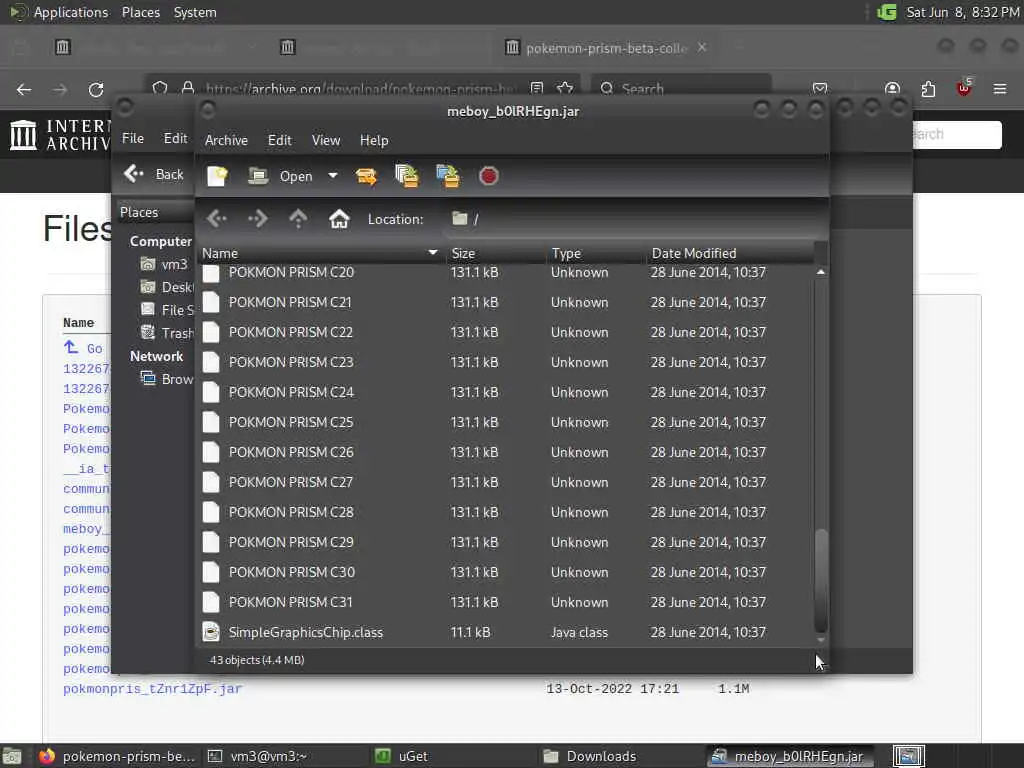The width and height of the screenshot is (1024, 768).
Task: Go up one level in the archive
Action: click(298, 219)
